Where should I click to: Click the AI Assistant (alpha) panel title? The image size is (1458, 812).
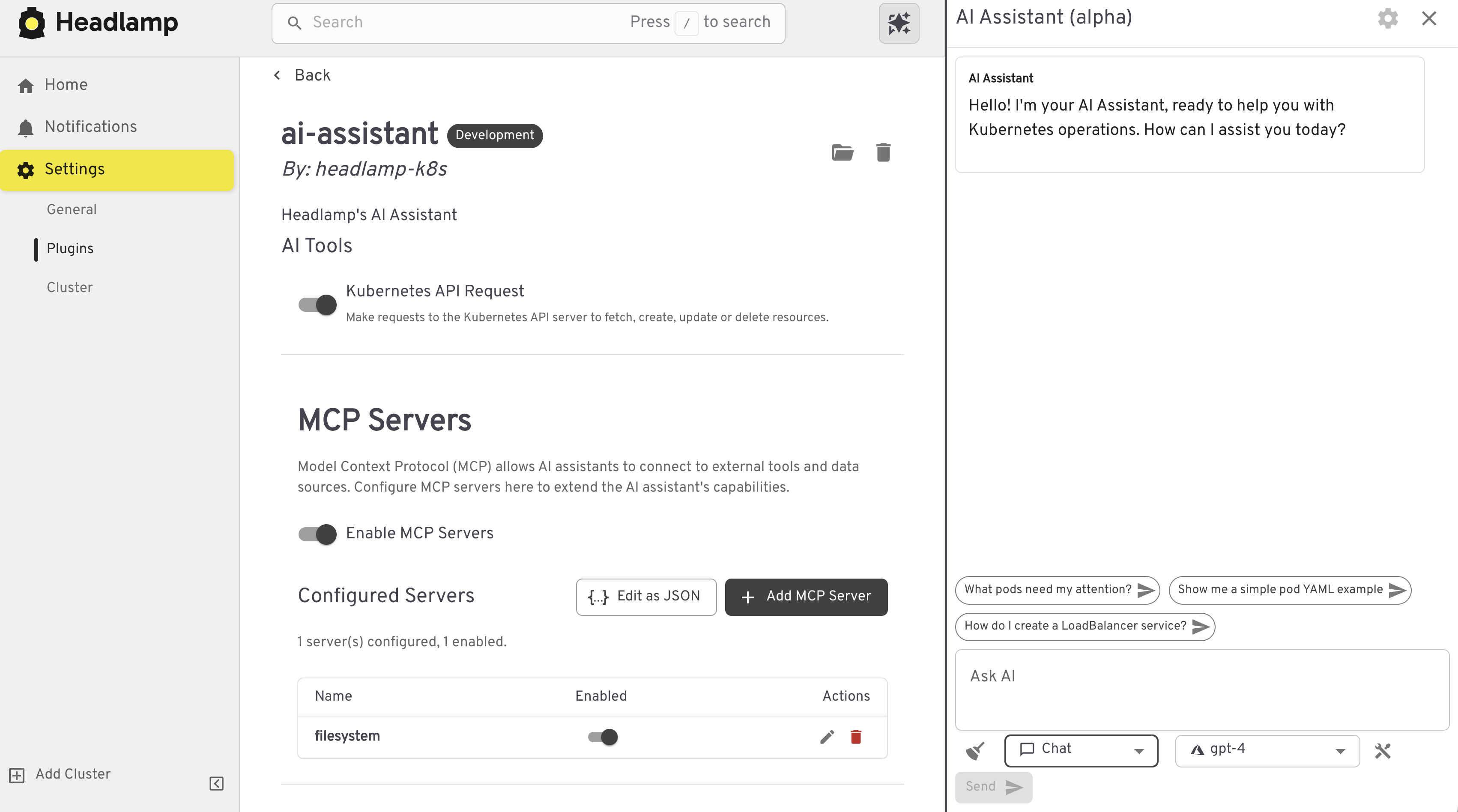(x=1044, y=18)
